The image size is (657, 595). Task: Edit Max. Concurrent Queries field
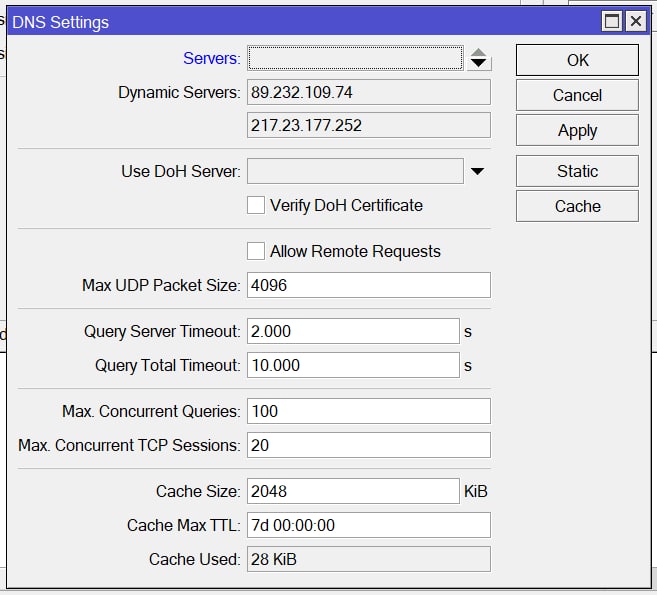(369, 411)
